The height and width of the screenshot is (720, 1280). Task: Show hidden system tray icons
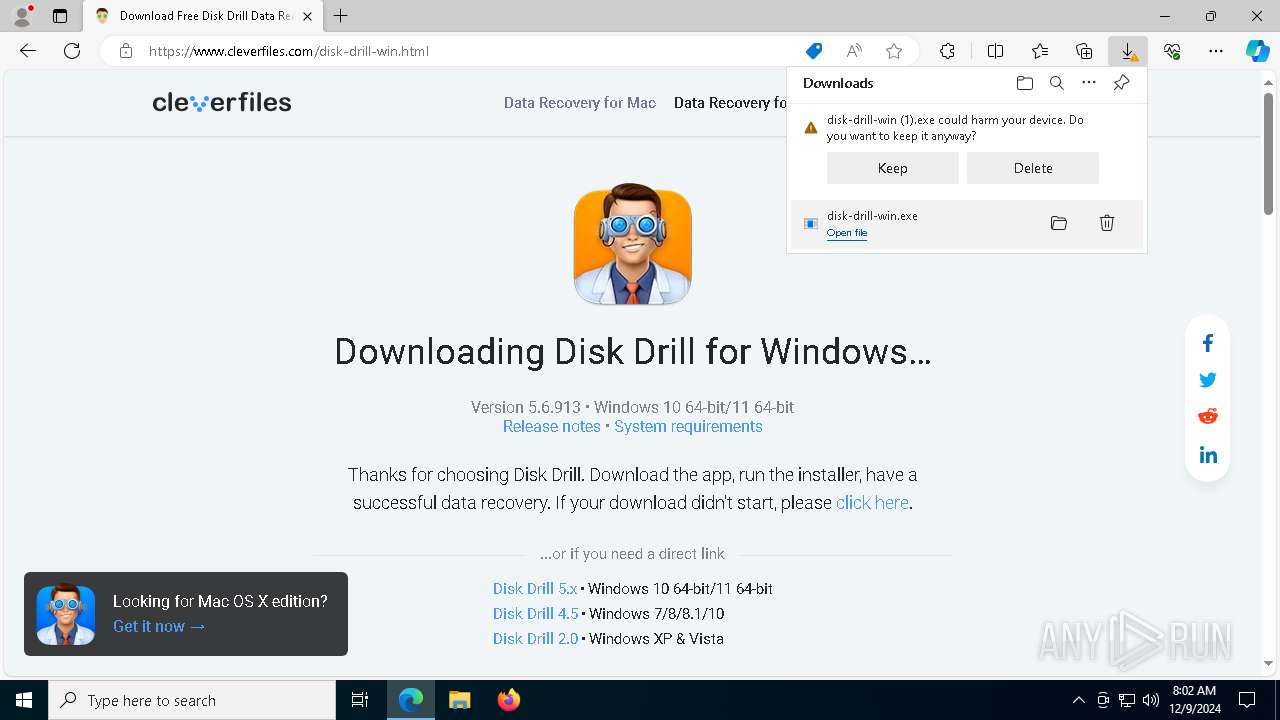[x=1078, y=700]
